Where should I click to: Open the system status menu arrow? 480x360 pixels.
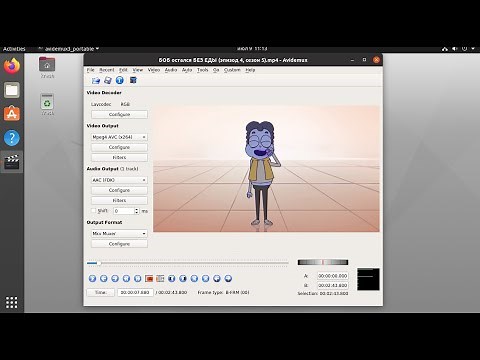(473, 49)
